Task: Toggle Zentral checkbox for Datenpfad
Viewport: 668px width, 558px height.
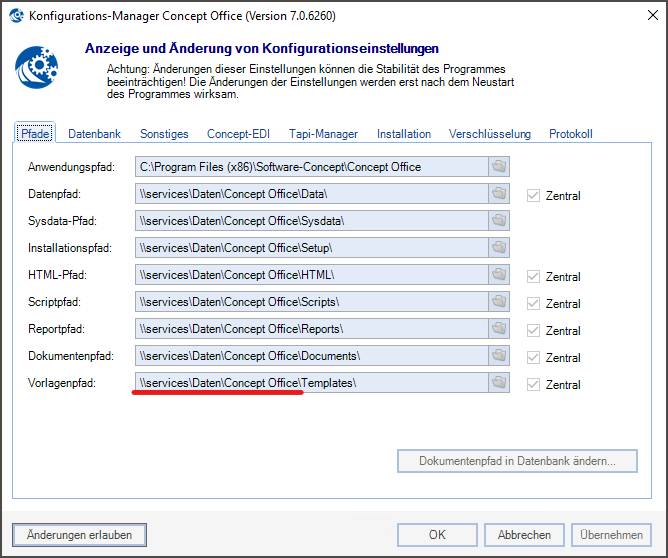Action: [x=533, y=196]
